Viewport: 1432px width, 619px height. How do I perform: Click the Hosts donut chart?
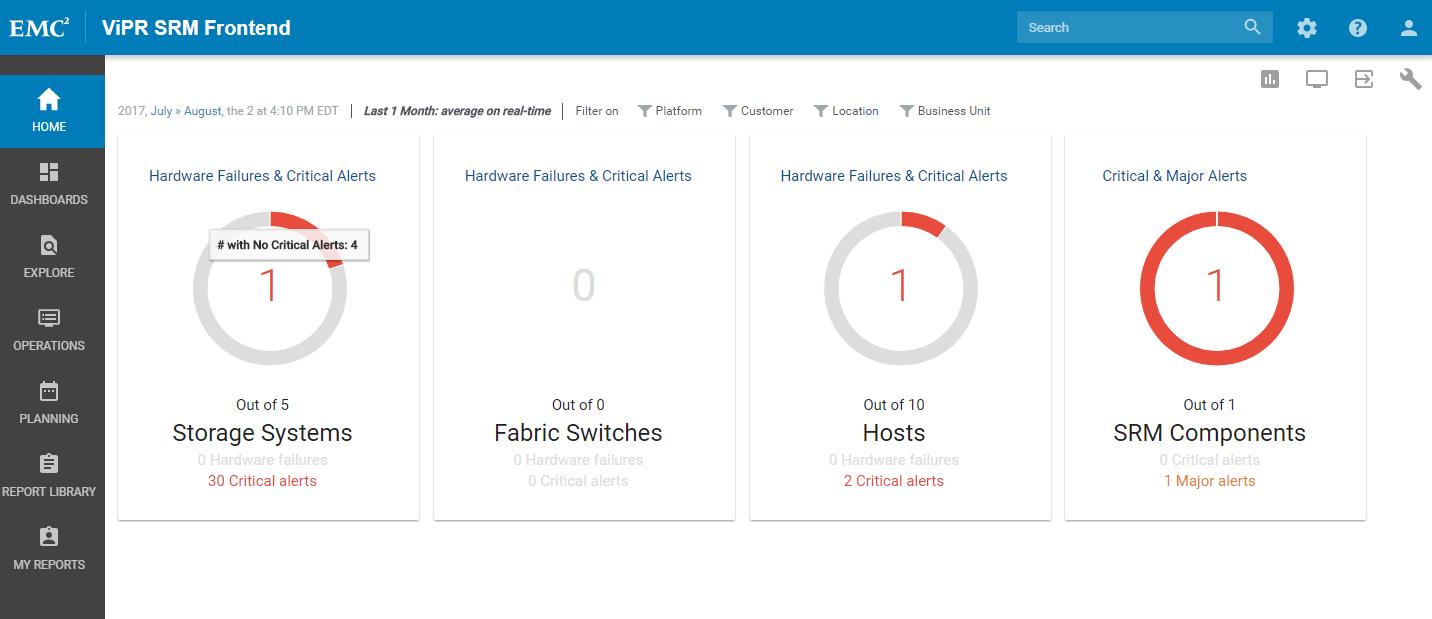[901, 288]
